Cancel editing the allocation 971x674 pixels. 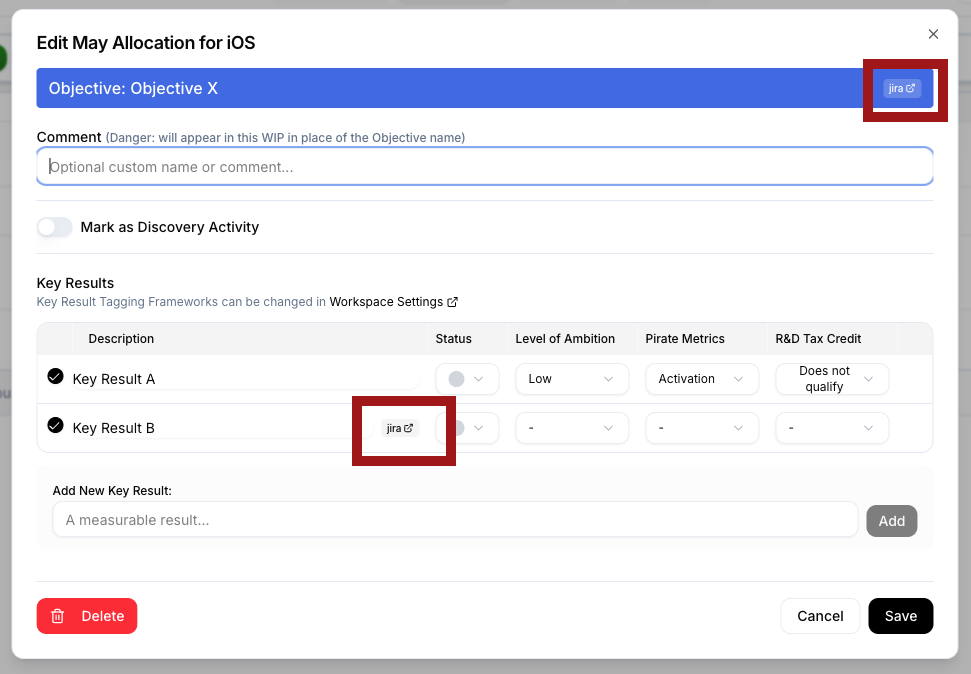pos(820,616)
